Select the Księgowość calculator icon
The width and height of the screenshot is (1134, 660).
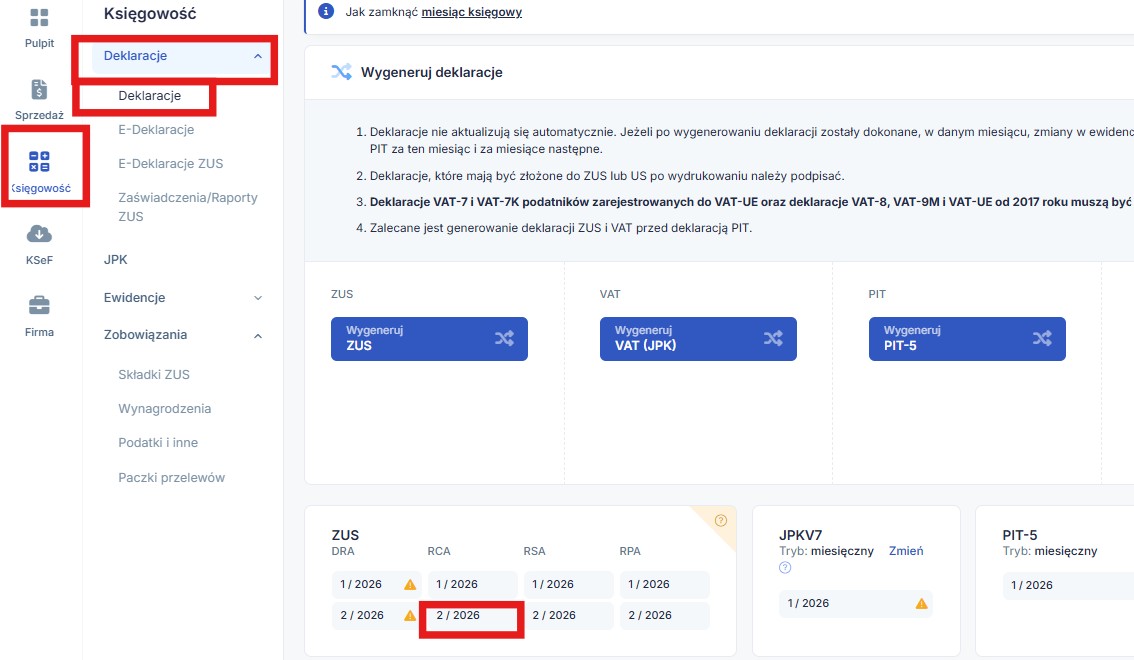[x=39, y=163]
